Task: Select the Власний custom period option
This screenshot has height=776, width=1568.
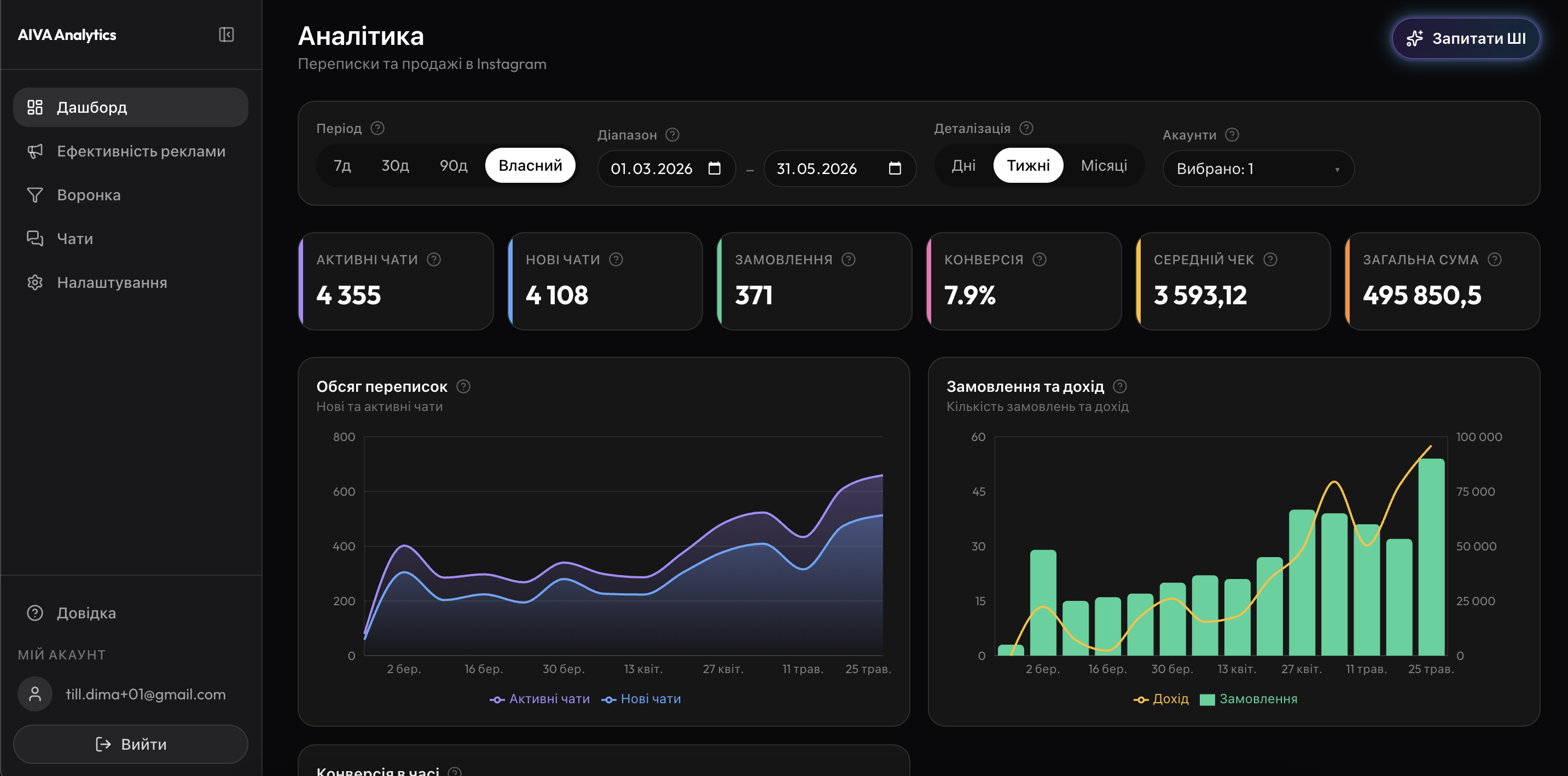Action: click(x=530, y=166)
